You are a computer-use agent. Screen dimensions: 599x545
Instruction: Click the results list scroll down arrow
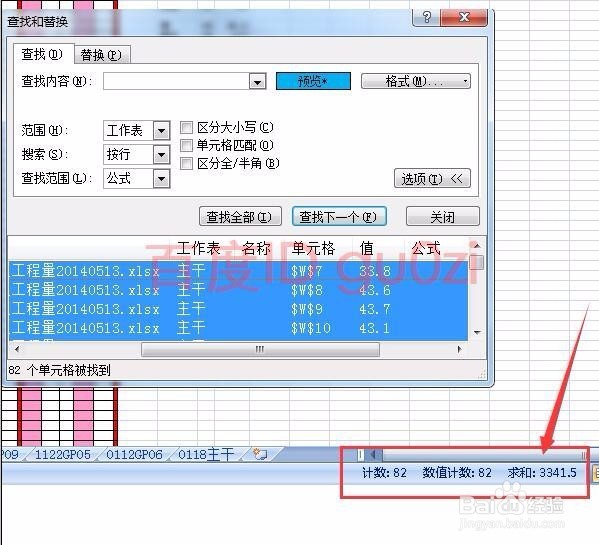pos(477,332)
